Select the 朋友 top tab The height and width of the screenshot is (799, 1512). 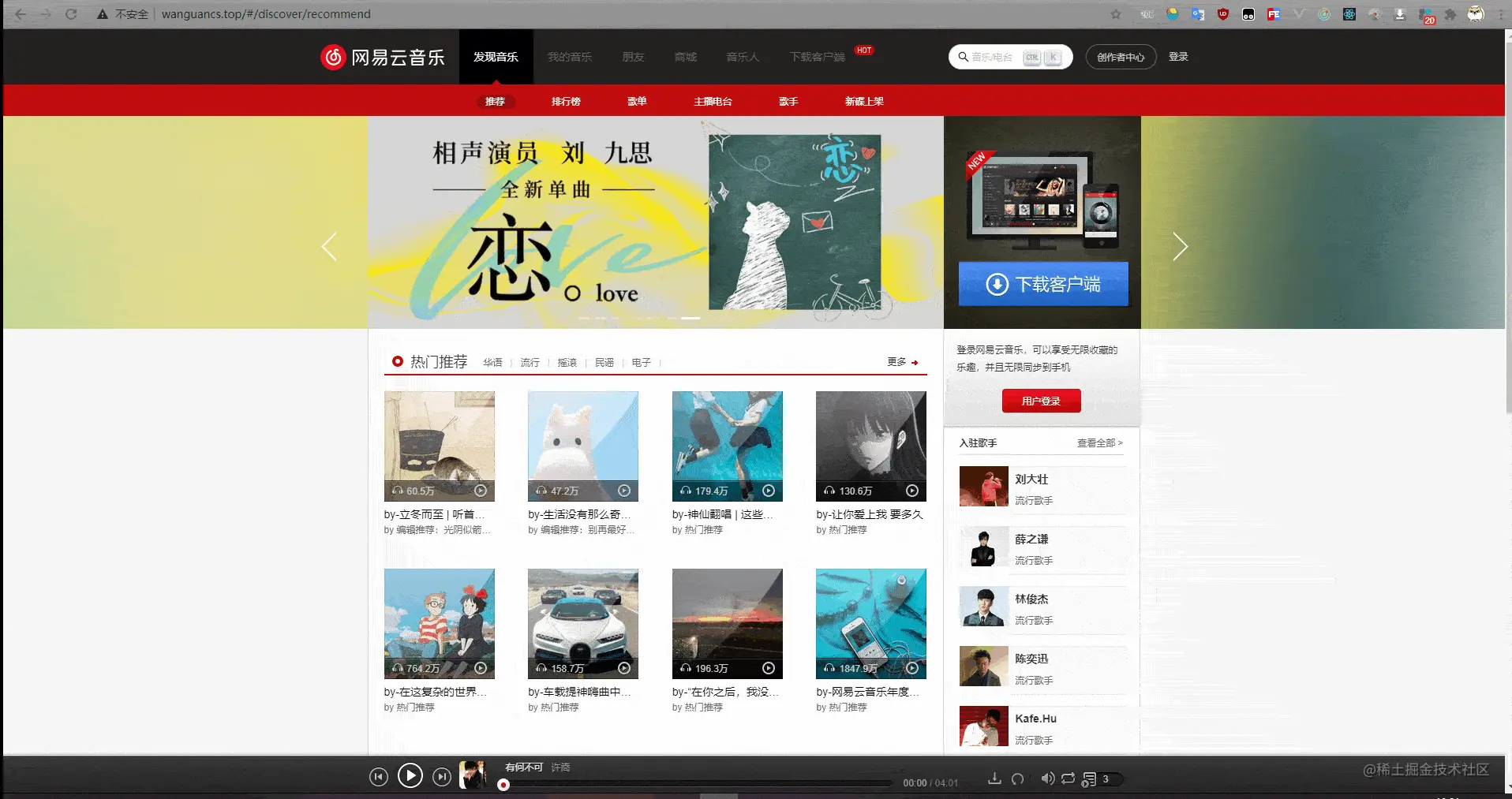(x=633, y=57)
